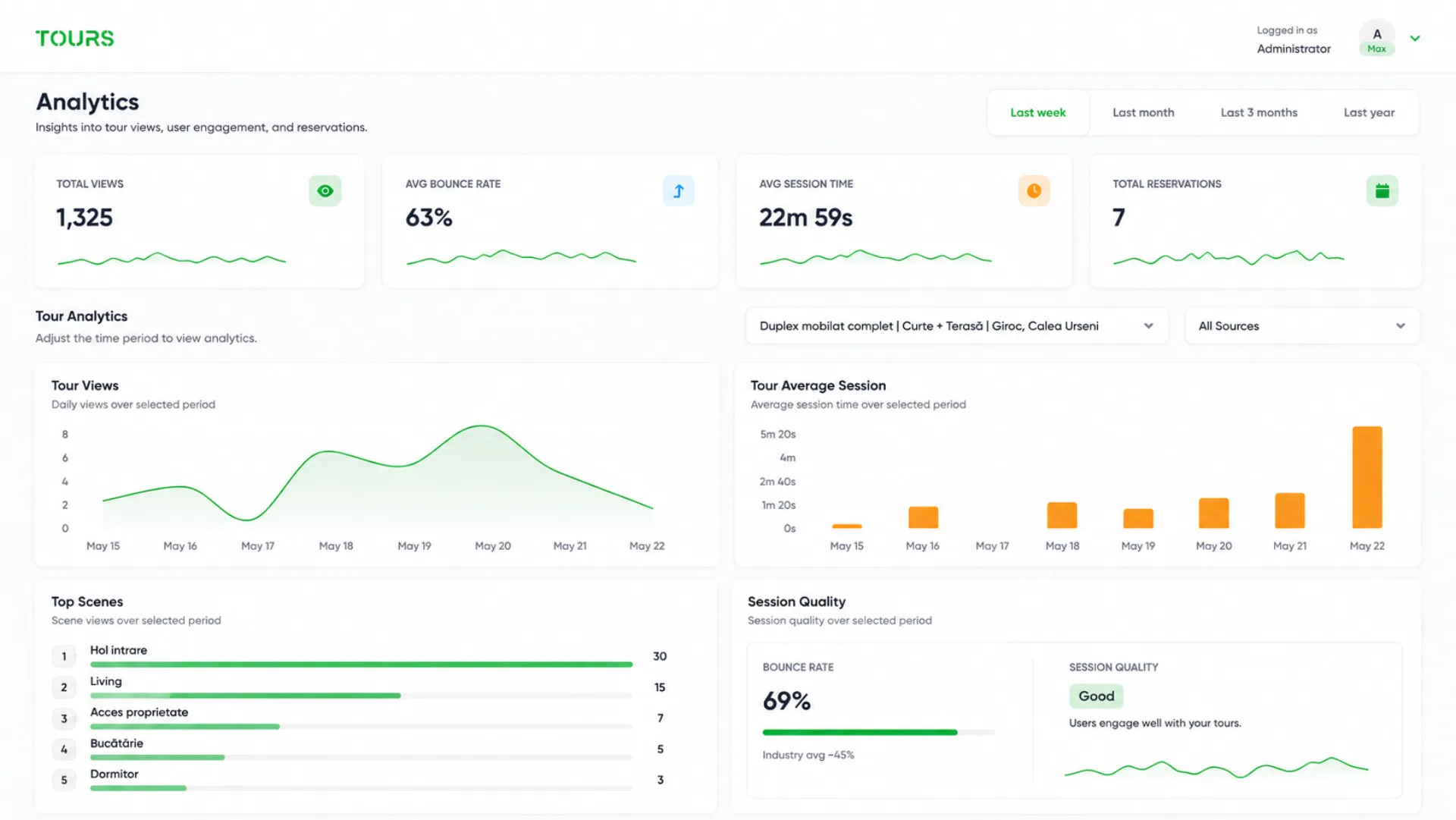Click the Administrator account label
The image size is (1456, 820).
tap(1293, 49)
